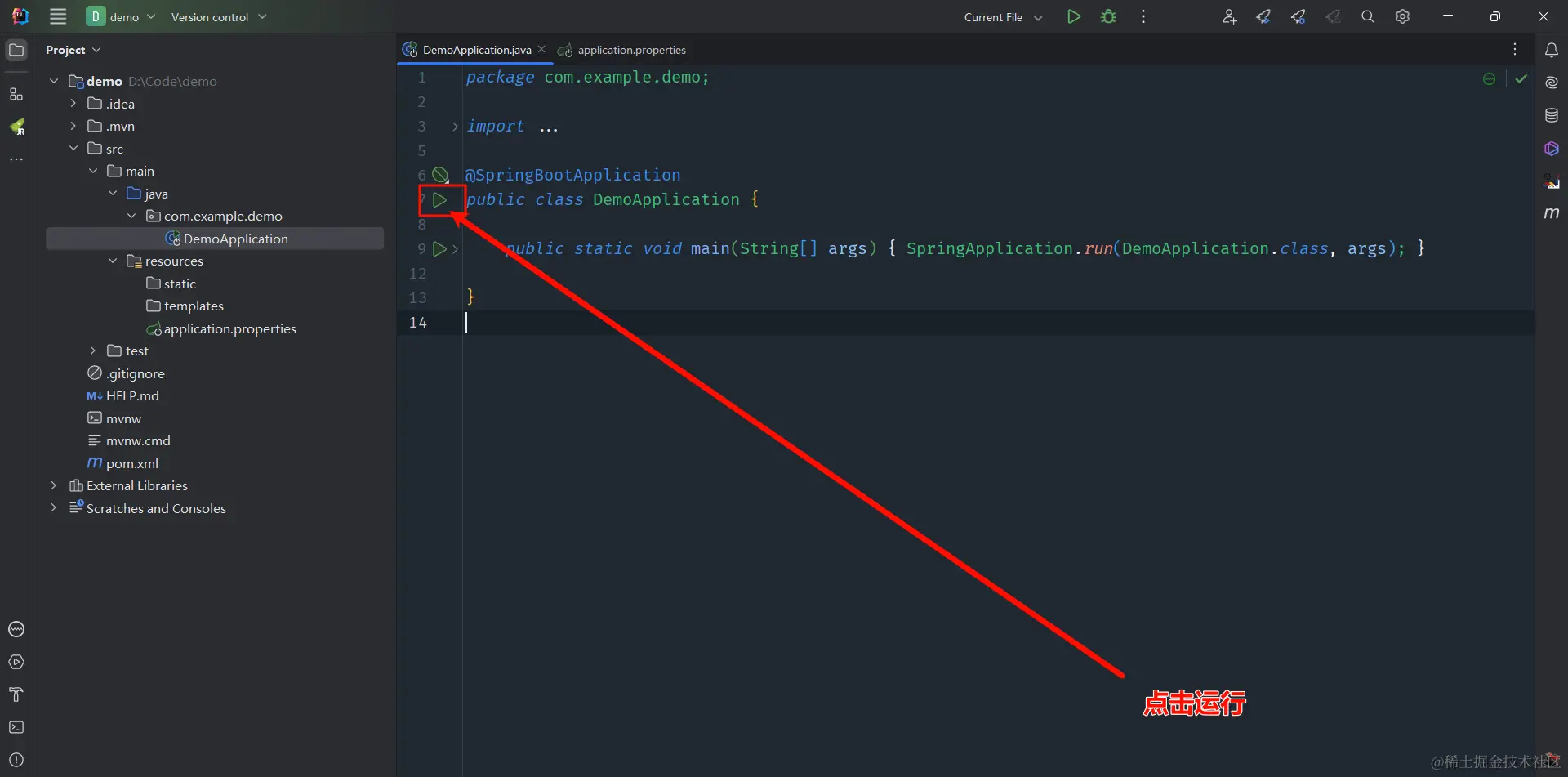Expand External Libraries node

tap(54, 485)
